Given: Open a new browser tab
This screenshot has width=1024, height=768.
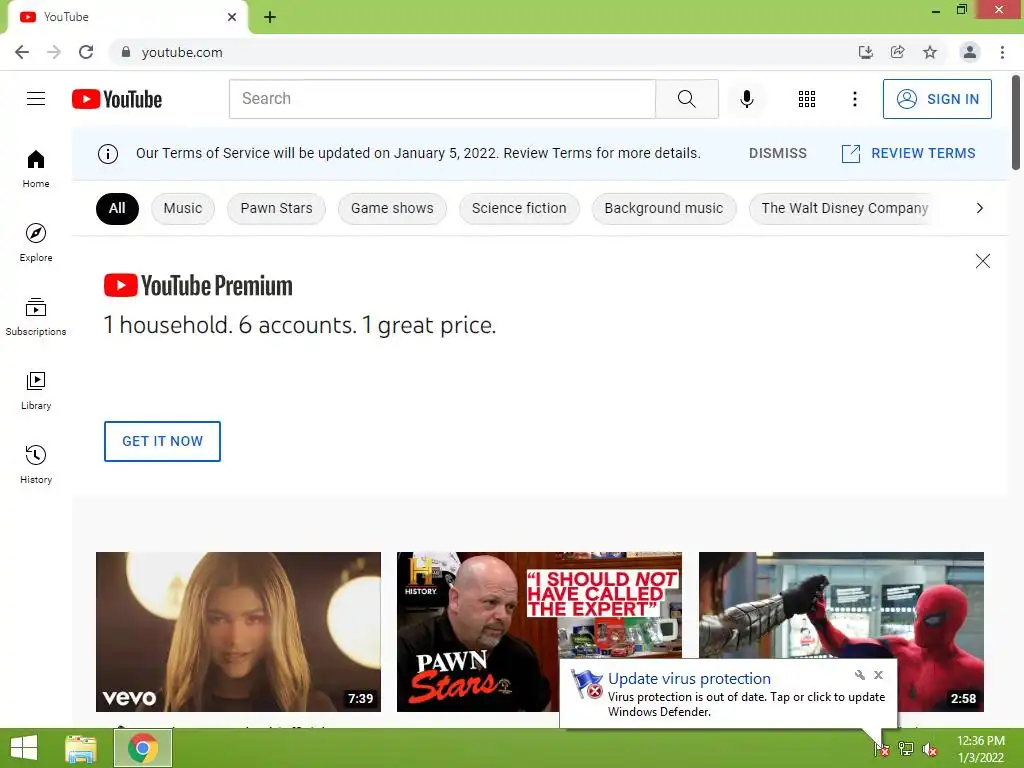Looking at the screenshot, I should coord(270,17).
